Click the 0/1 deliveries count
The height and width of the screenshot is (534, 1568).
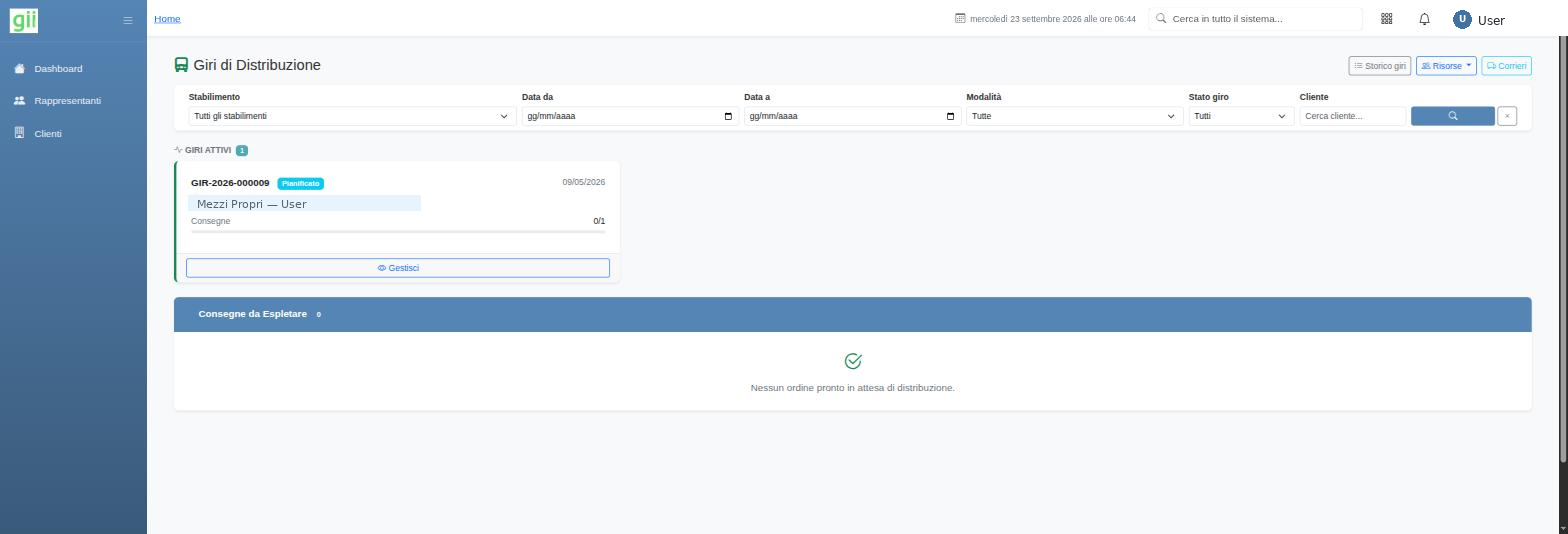point(599,221)
